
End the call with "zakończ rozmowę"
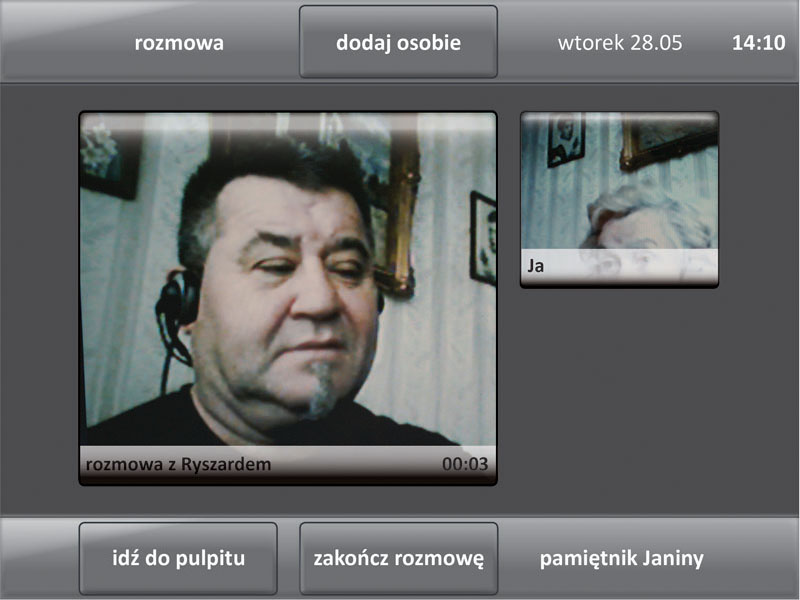pyautogui.click(x=398, y=559)
